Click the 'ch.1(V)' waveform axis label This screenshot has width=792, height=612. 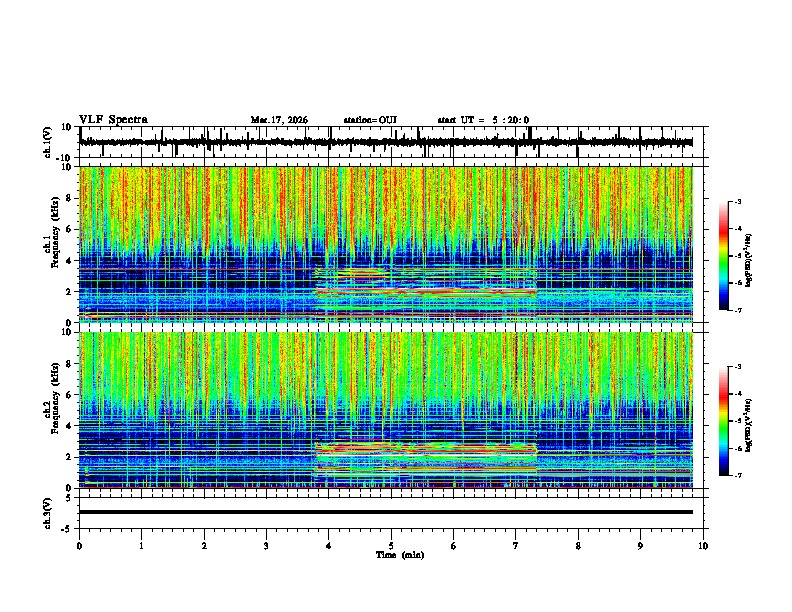tap(48, 142)
